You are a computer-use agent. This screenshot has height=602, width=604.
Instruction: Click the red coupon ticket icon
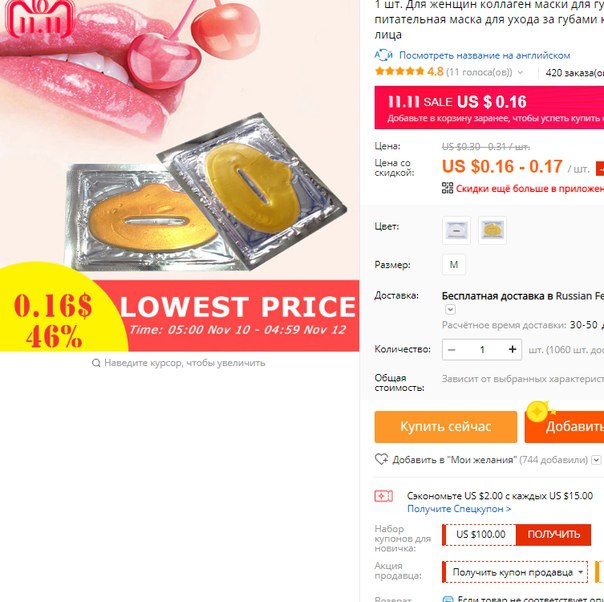pos(383,496)
